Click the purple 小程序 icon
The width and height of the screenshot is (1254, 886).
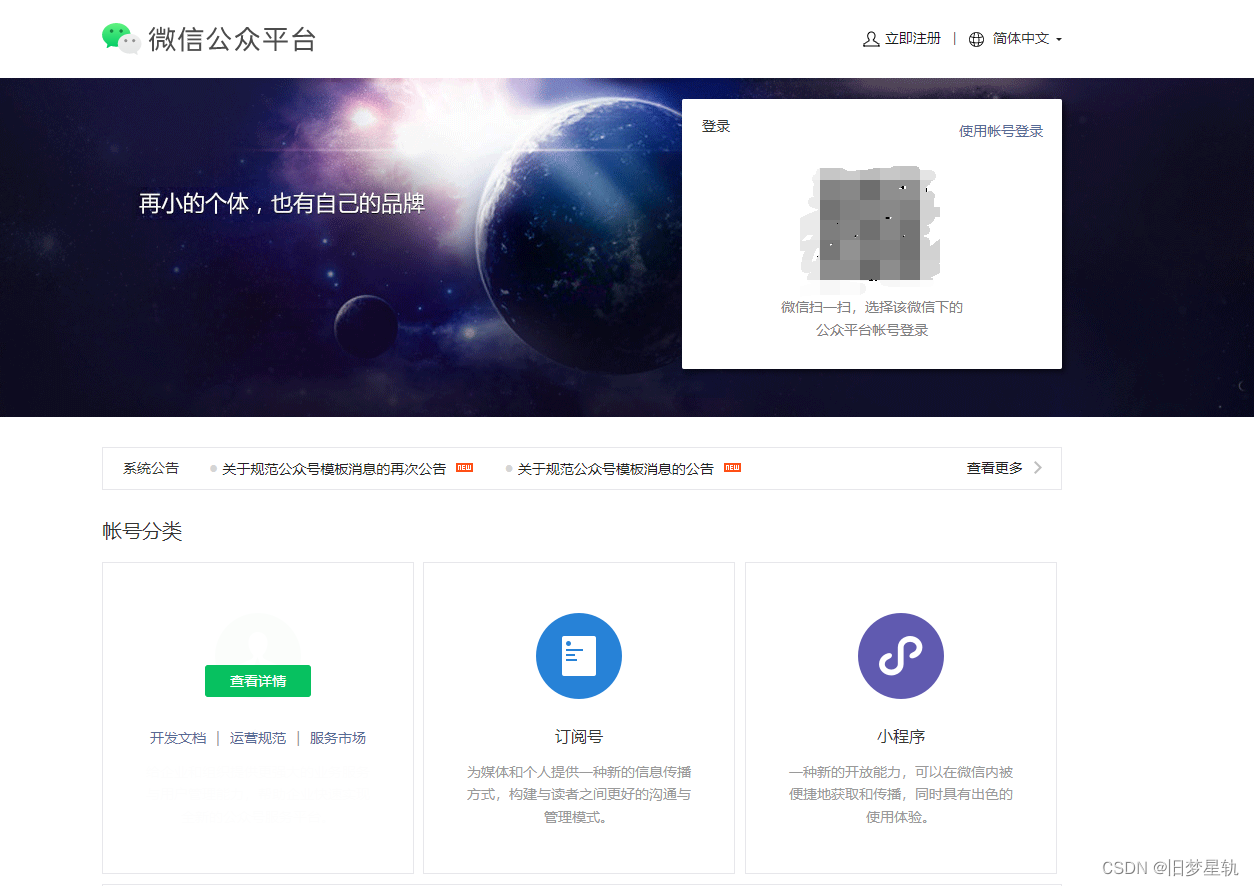point(901,656)
